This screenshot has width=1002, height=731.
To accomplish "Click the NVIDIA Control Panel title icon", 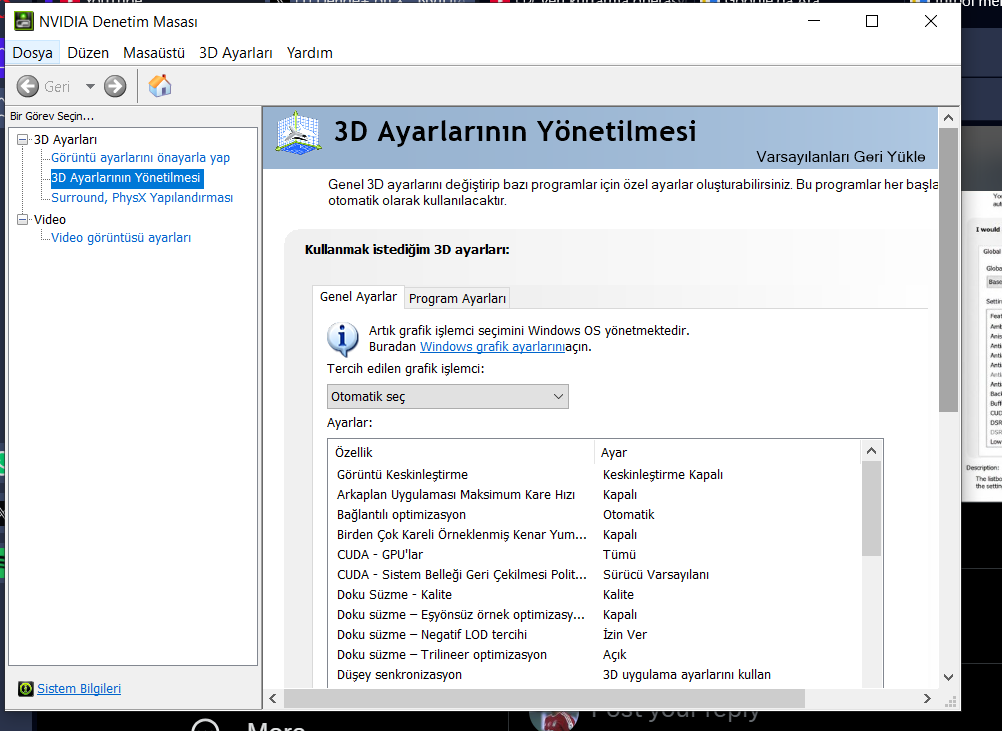I will (24, 21).
